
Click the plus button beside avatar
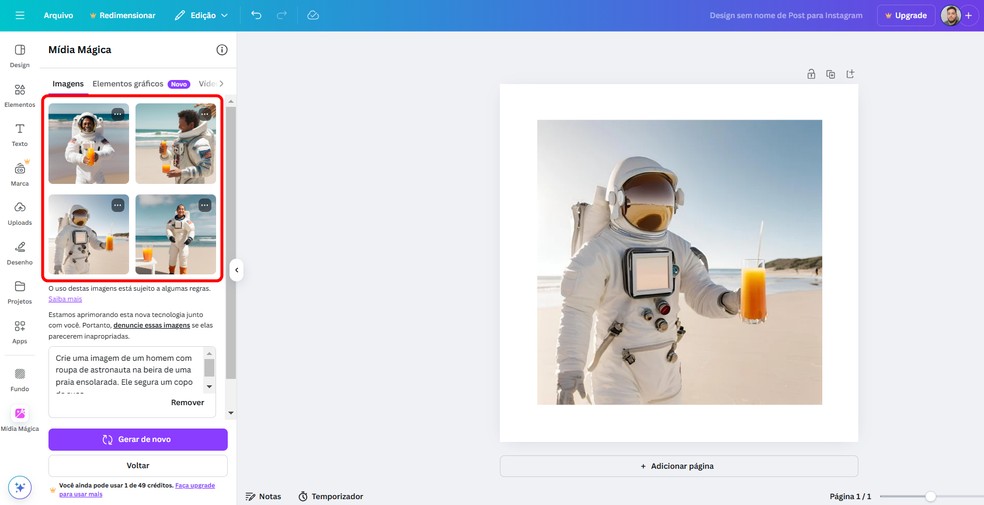pos(968,15)
